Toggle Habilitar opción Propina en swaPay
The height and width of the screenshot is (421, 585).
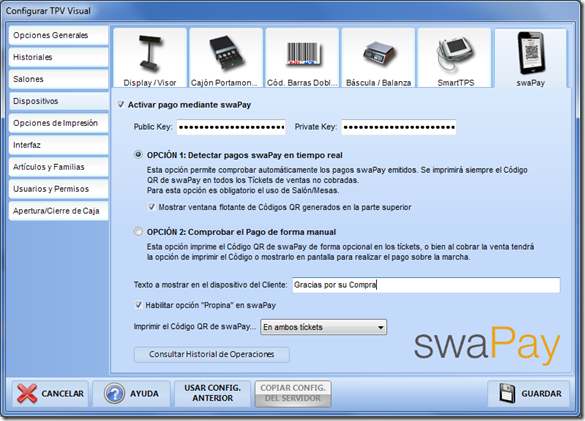[138, 305]
